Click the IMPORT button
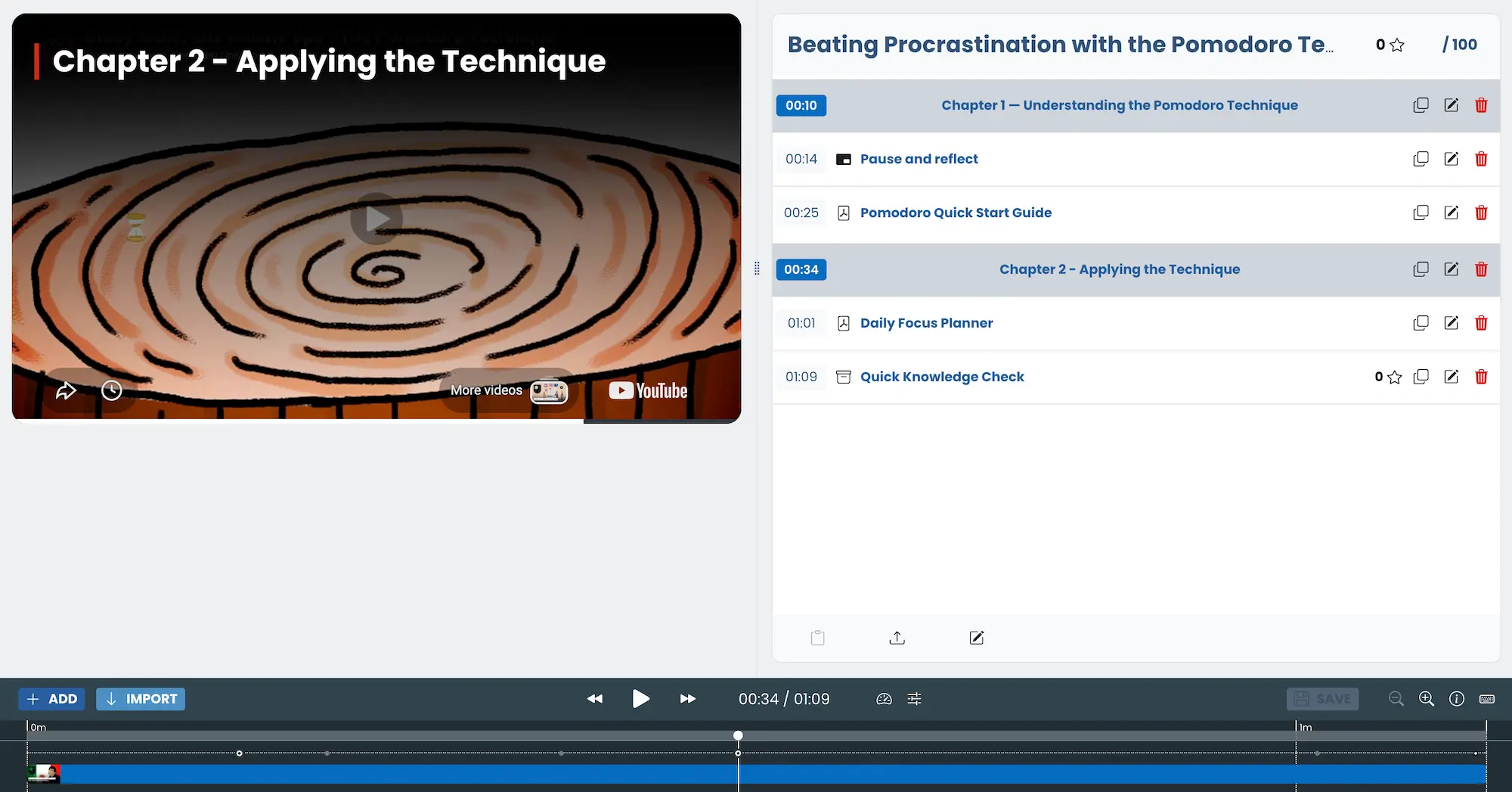 (x=141, y=699)
